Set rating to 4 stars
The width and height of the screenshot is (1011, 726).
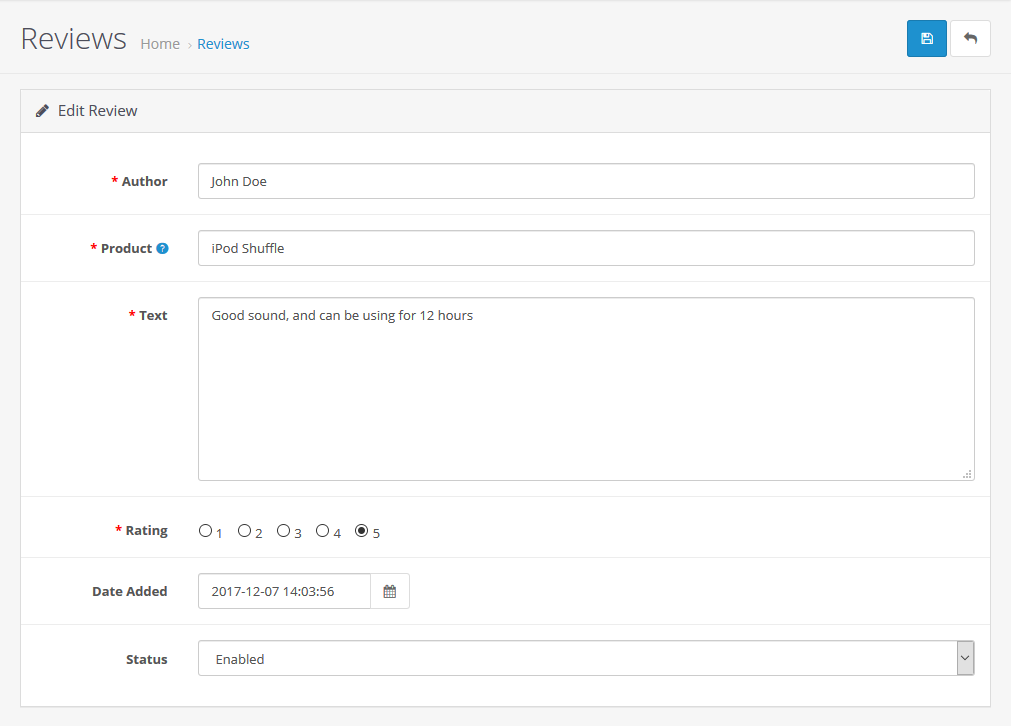click(322, 531)
